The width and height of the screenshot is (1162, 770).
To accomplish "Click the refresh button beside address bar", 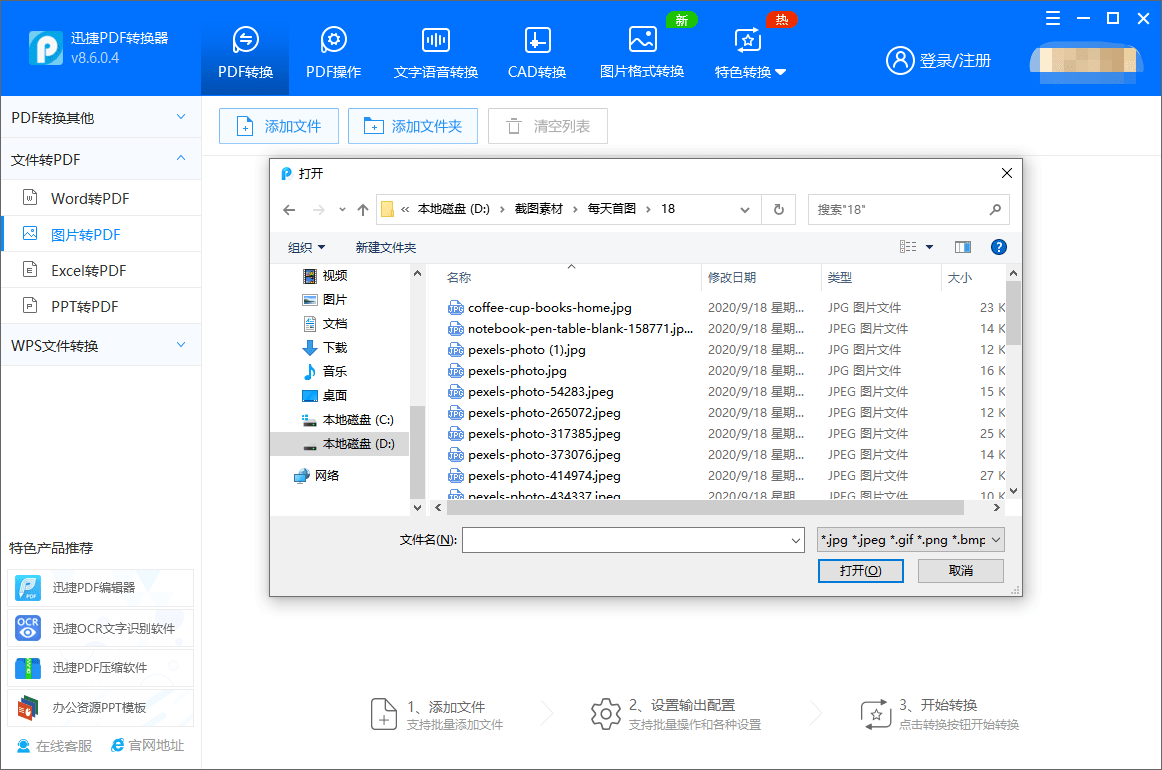I will tap(778, 210).
